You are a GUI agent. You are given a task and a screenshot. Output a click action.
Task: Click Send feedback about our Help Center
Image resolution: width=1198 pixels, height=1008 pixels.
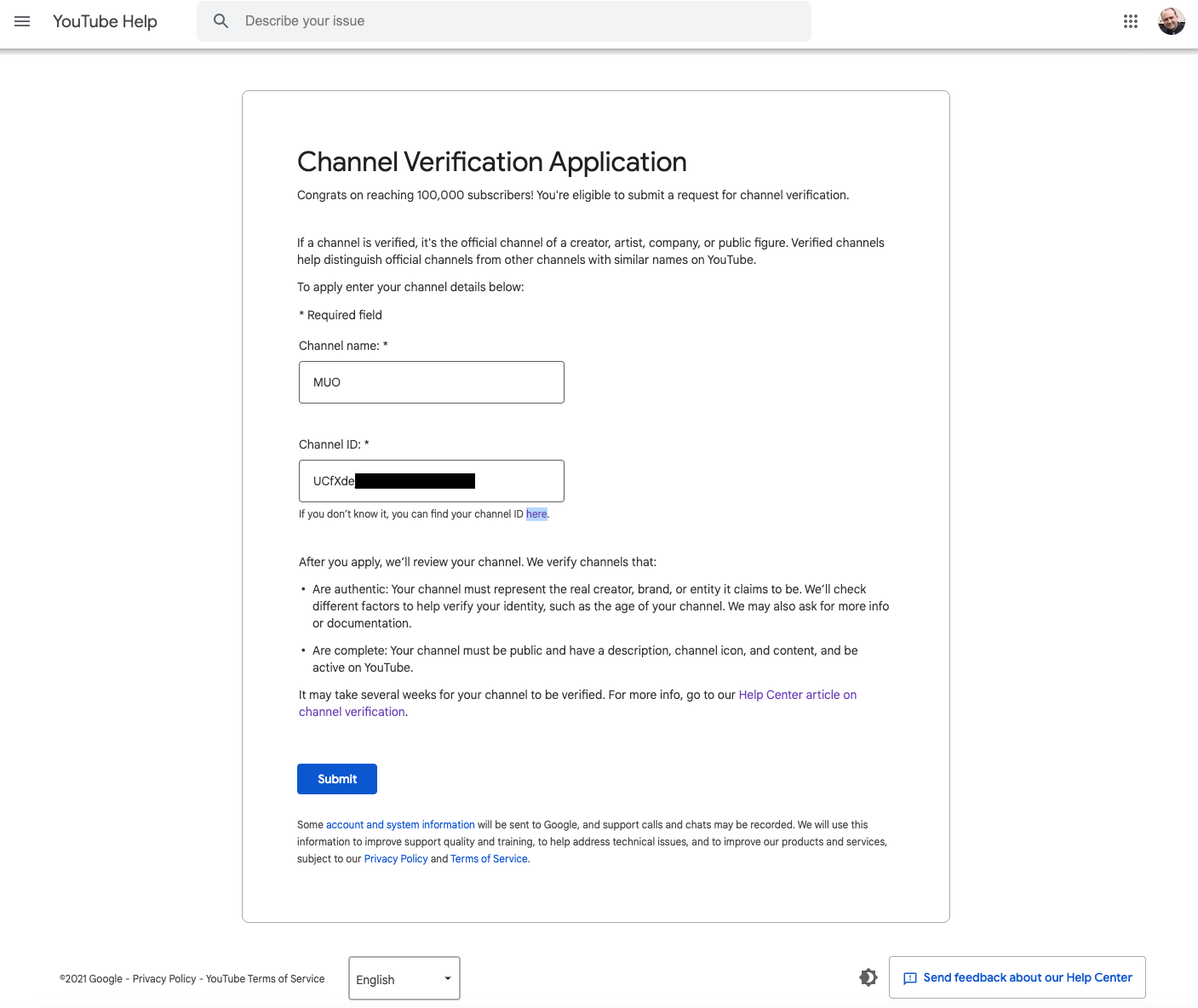click(1027, 977)
